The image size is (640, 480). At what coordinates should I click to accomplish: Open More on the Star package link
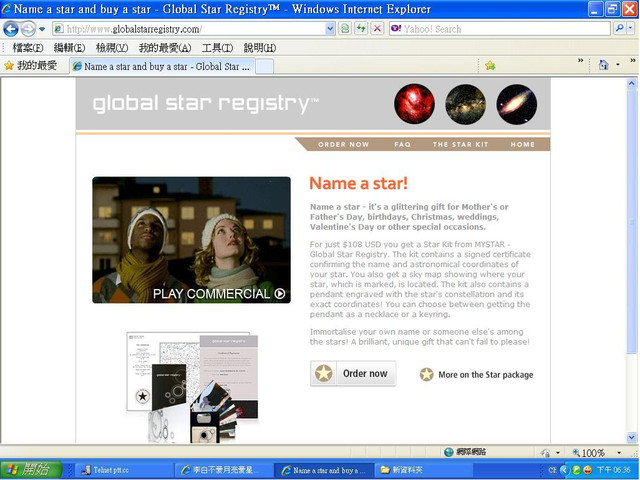486,375
